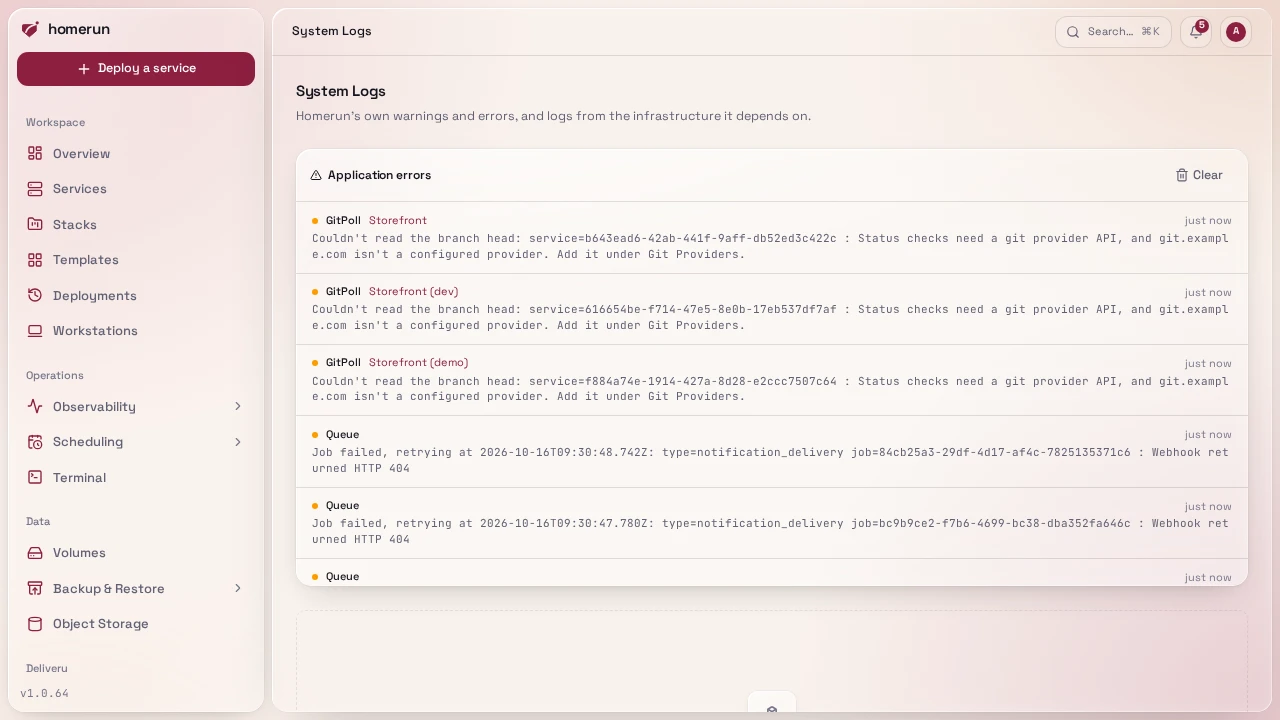The height and width of the screenshot is (720, 1280).
Task: Clear the application errors
Action: click(x=1199, y=175)
